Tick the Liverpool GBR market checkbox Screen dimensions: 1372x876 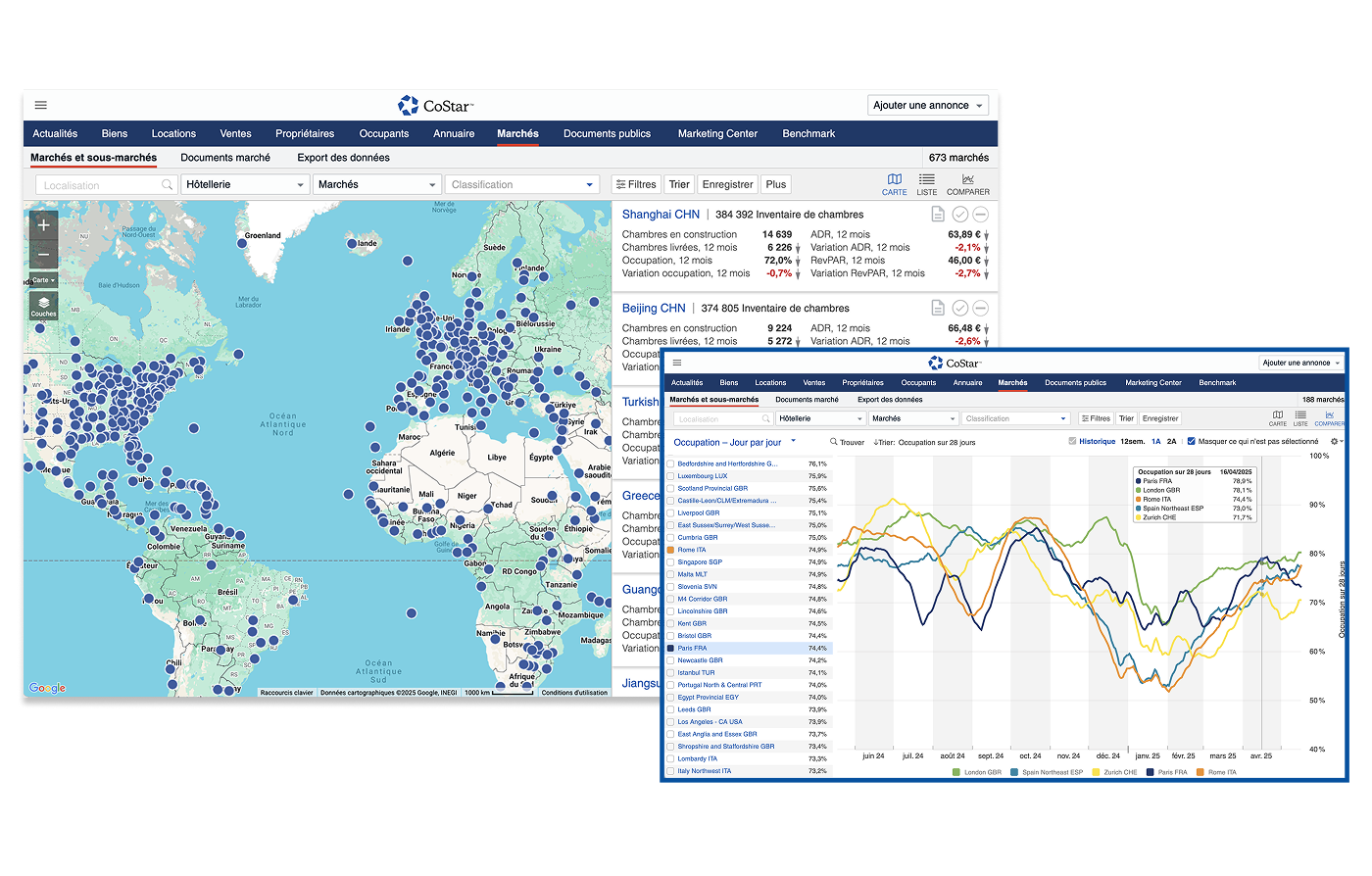[670, 513]
